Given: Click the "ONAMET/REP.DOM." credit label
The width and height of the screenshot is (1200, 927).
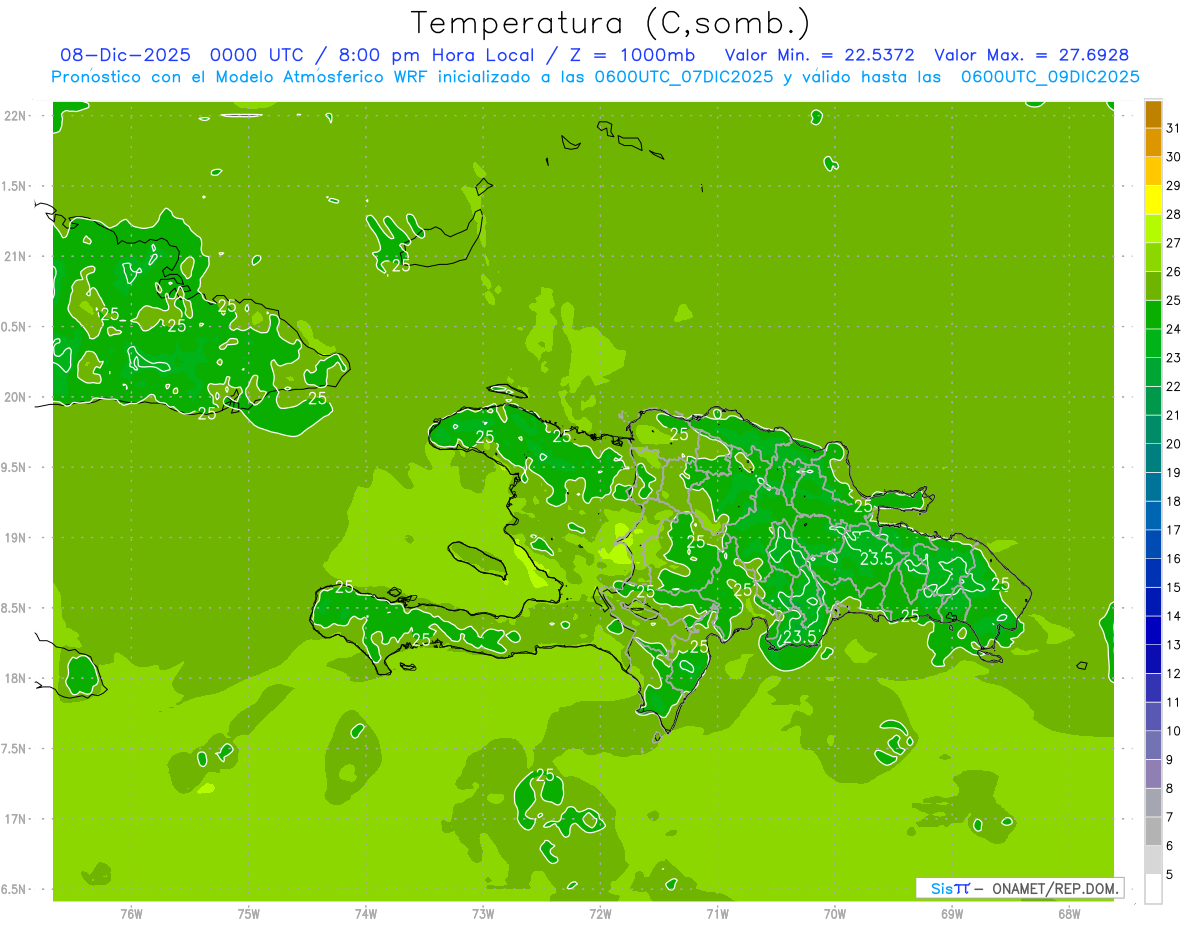Looking at the screenshot, I should (x=1056, y=888).
